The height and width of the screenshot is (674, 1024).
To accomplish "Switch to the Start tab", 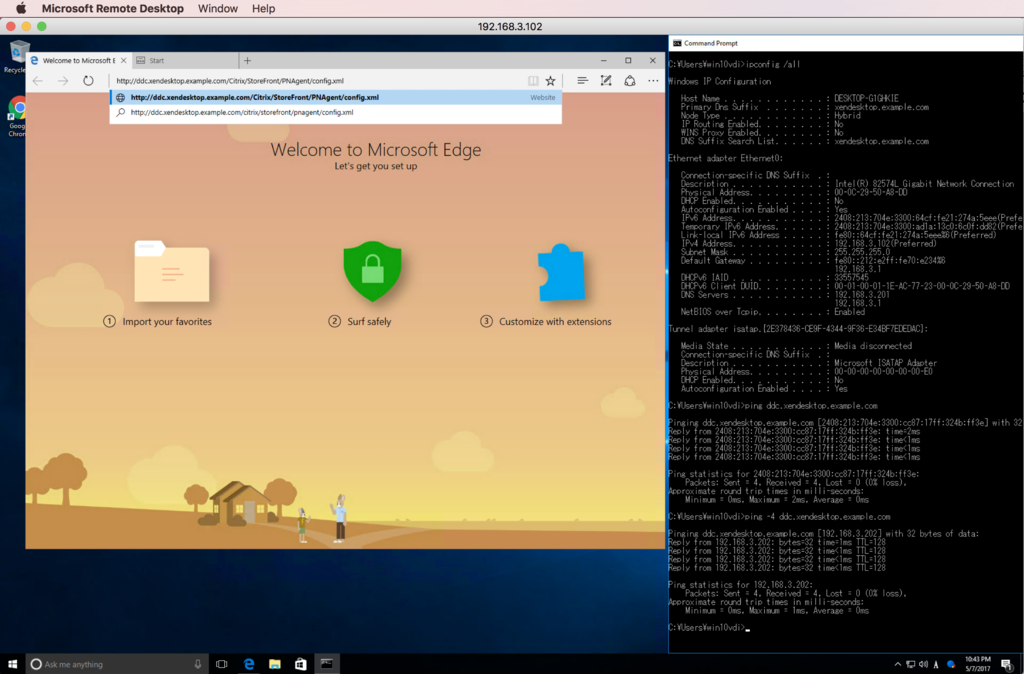I will (x=185, y=61).
